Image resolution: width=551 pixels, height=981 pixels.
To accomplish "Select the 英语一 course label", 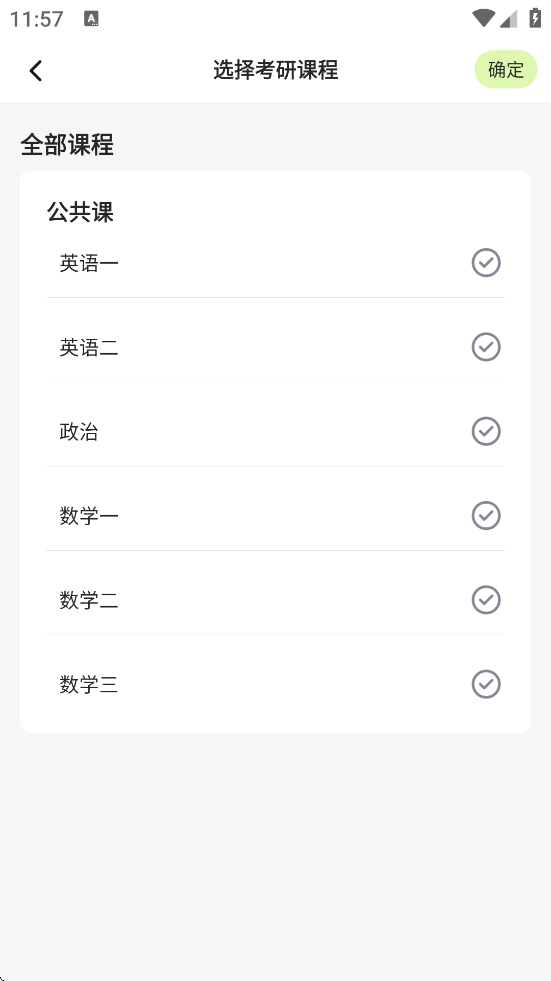I will point(89,263).
